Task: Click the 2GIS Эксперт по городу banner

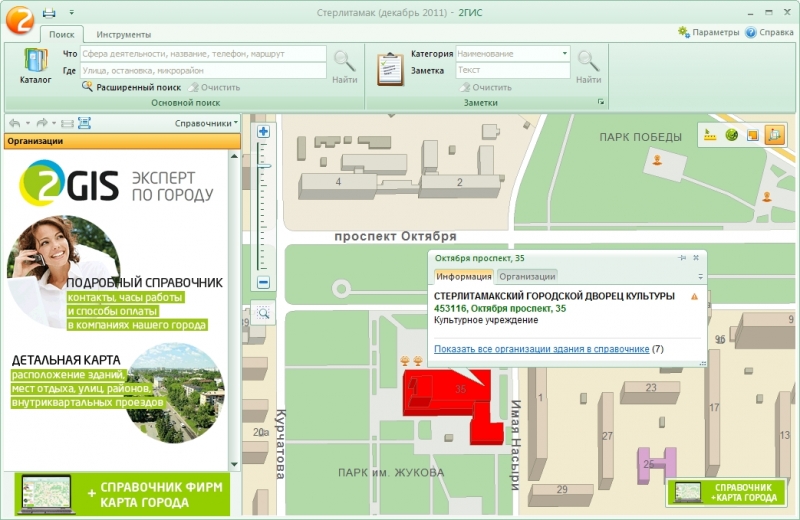Action: (x=116, y=183)
